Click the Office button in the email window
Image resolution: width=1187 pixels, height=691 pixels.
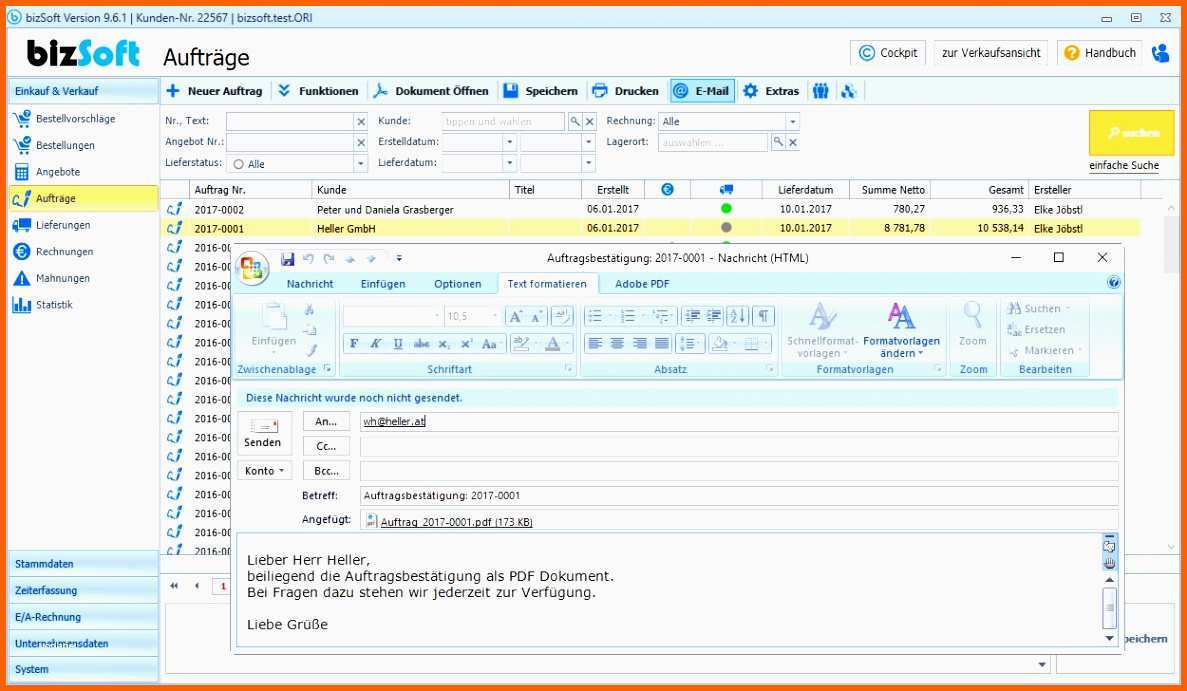point(251,268)
